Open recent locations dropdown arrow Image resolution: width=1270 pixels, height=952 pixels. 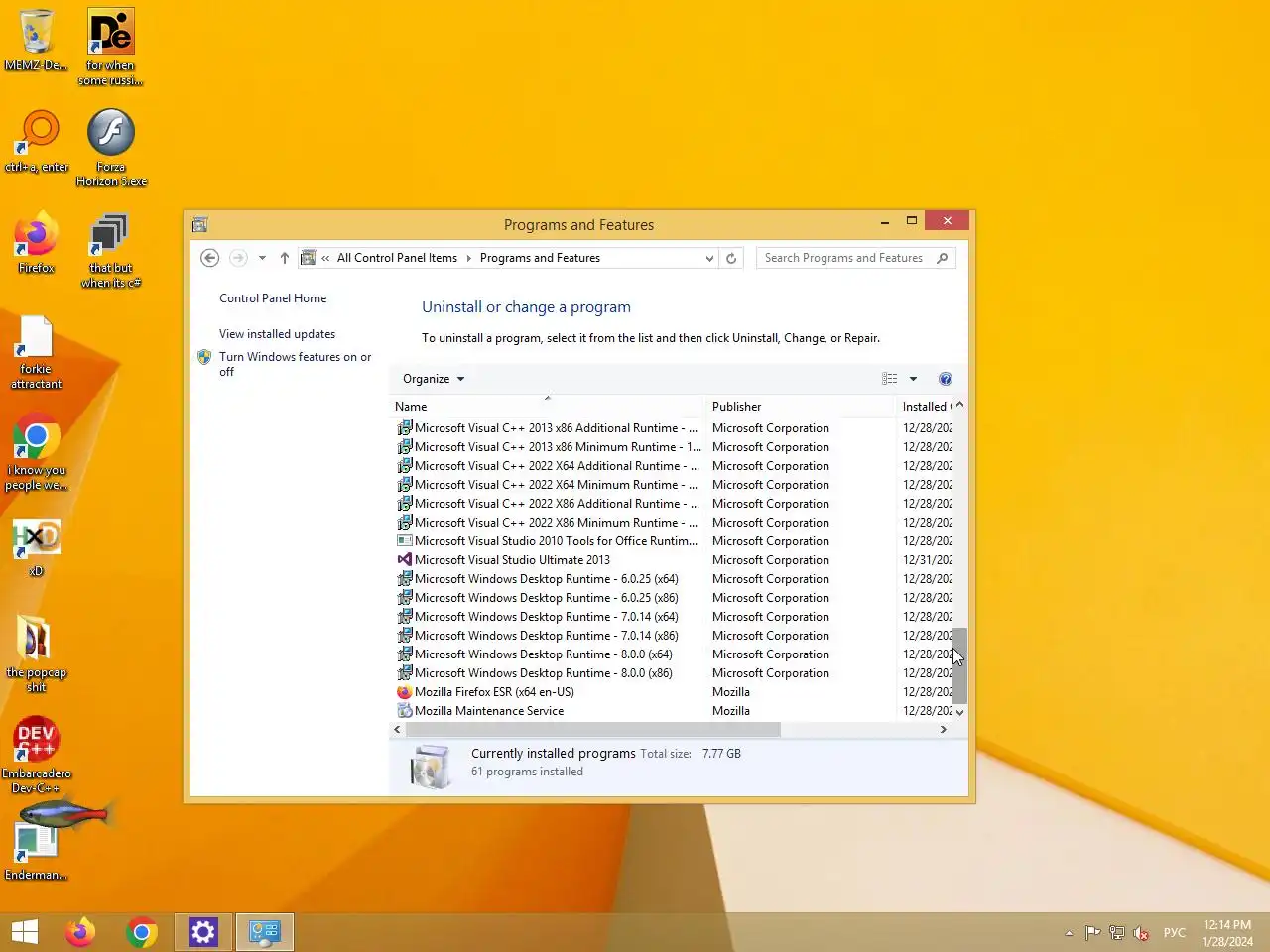point(262,258)
